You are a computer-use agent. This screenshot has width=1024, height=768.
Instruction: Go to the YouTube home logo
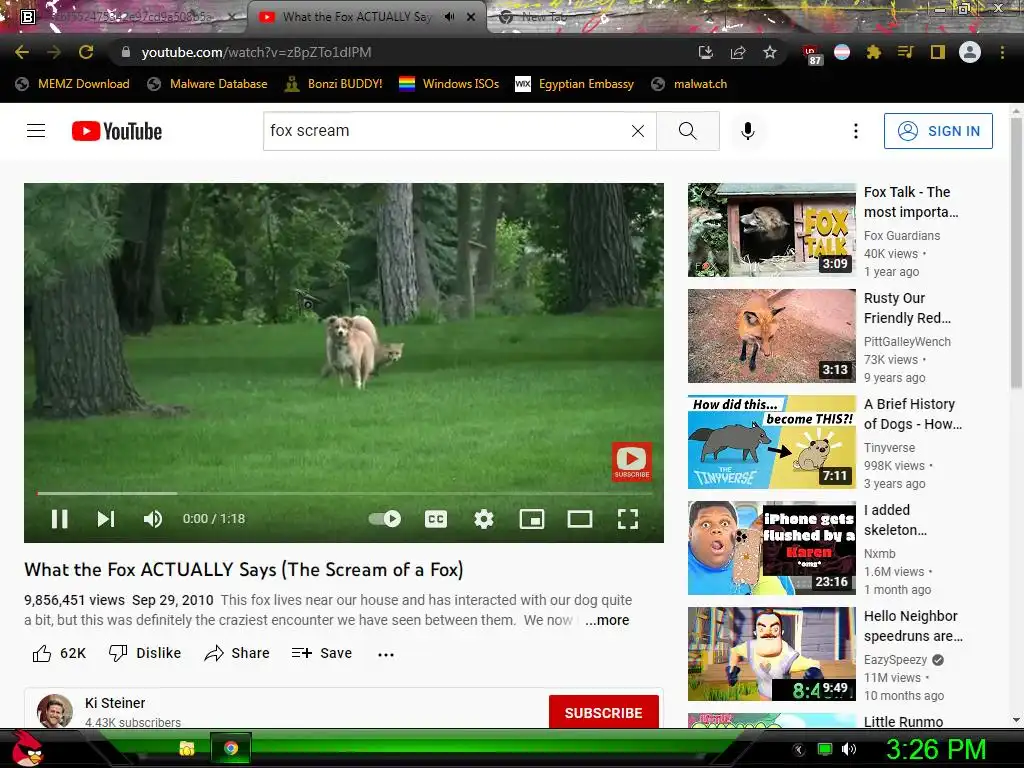point(117,131)
